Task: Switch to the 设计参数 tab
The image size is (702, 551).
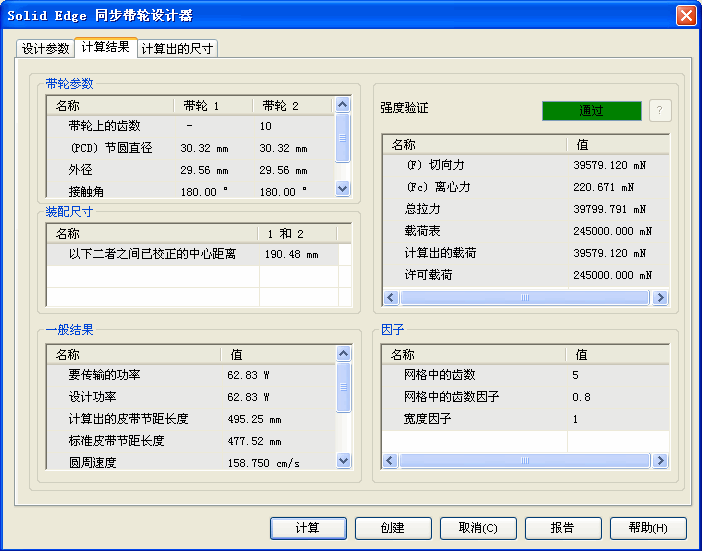Action: [x=46, y=48]
